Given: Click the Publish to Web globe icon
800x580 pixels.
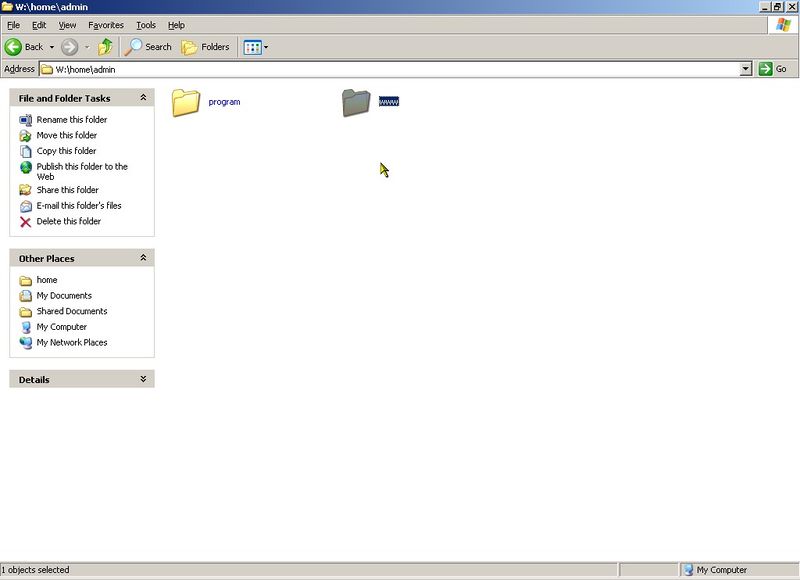Looking at the screenshot, I should coord(26,167).
